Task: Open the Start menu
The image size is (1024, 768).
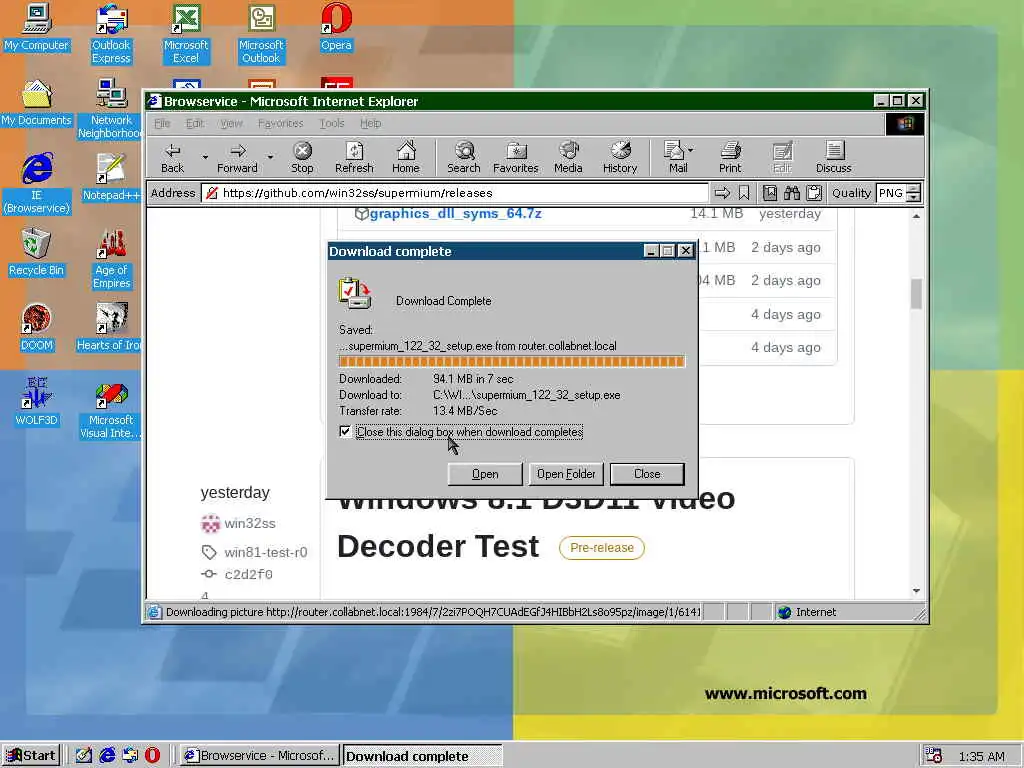Action: pyautogui.click(x=31, y=756)
